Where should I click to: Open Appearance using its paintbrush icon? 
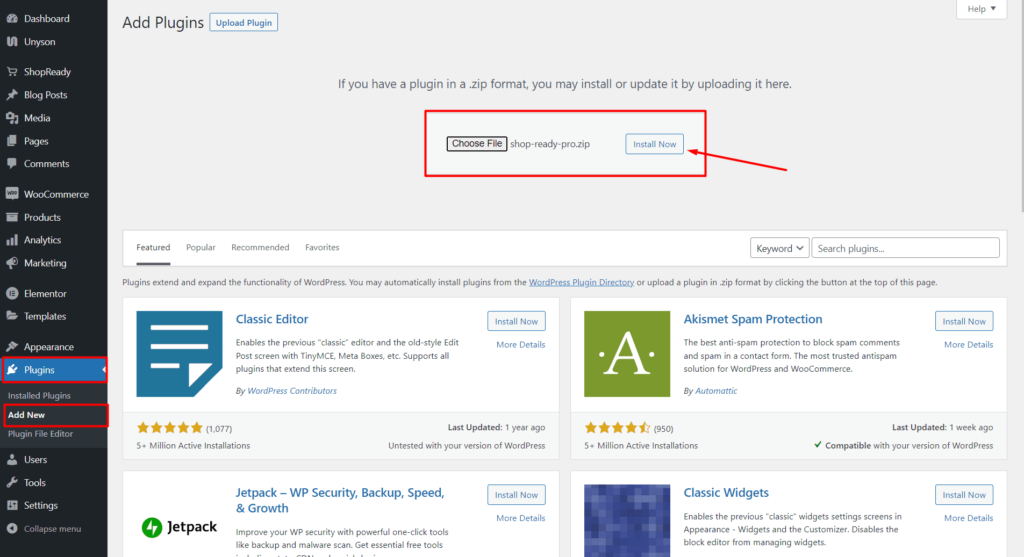[x=12, y=347]
